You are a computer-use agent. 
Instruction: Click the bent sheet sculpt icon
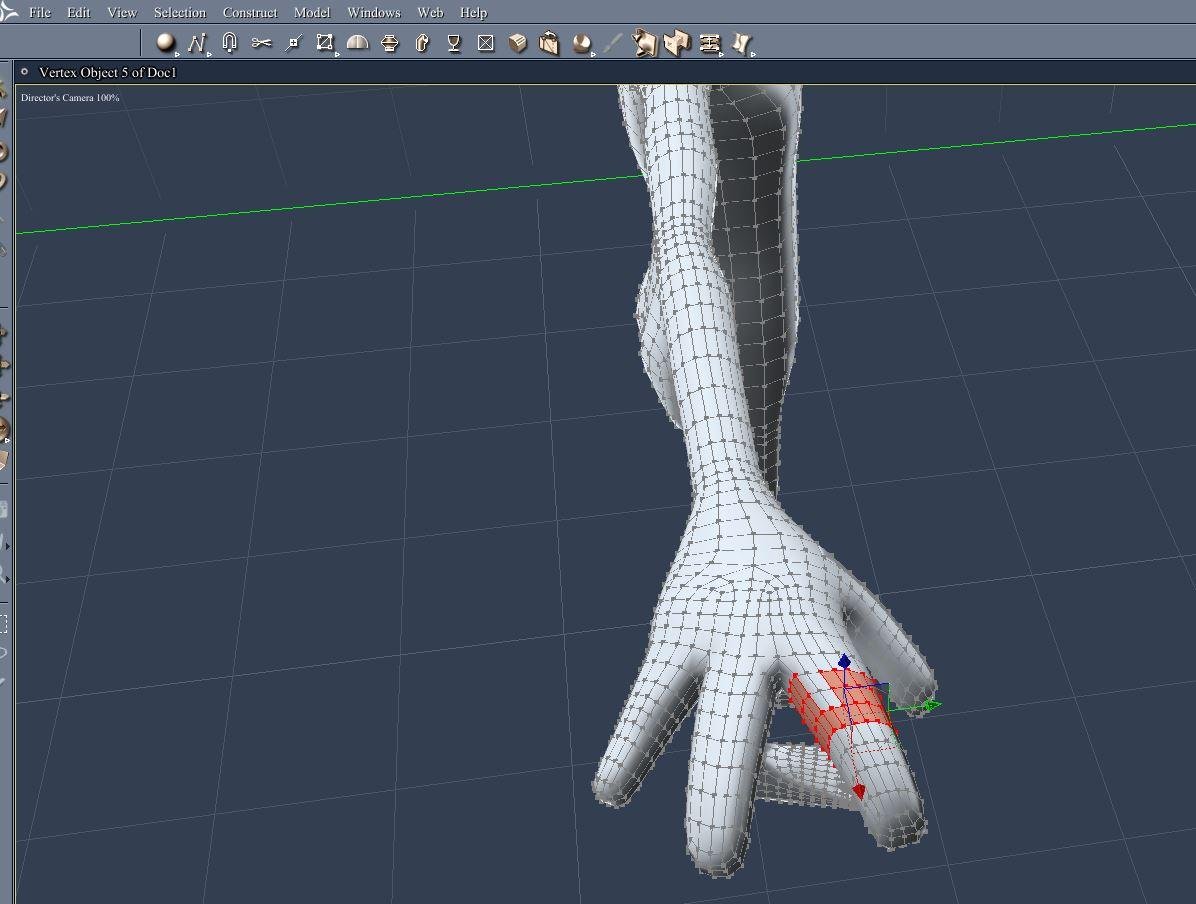coord(645,43)
